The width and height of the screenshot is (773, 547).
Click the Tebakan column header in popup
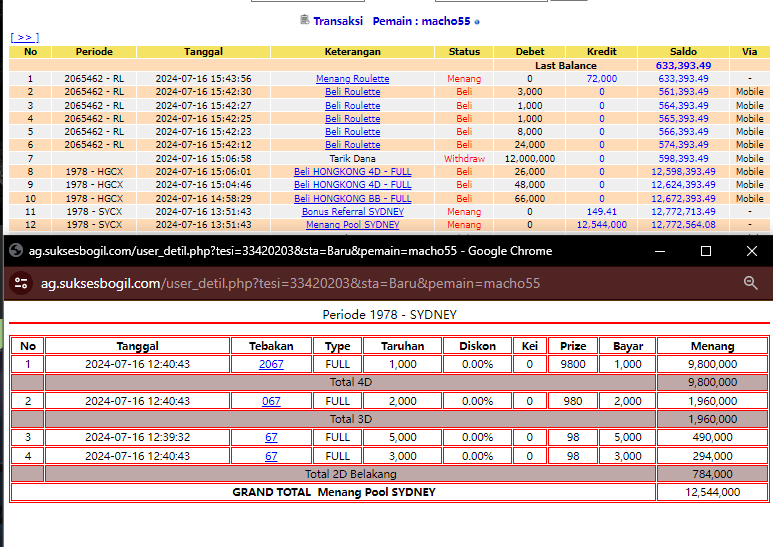click(x=271, y=346)
